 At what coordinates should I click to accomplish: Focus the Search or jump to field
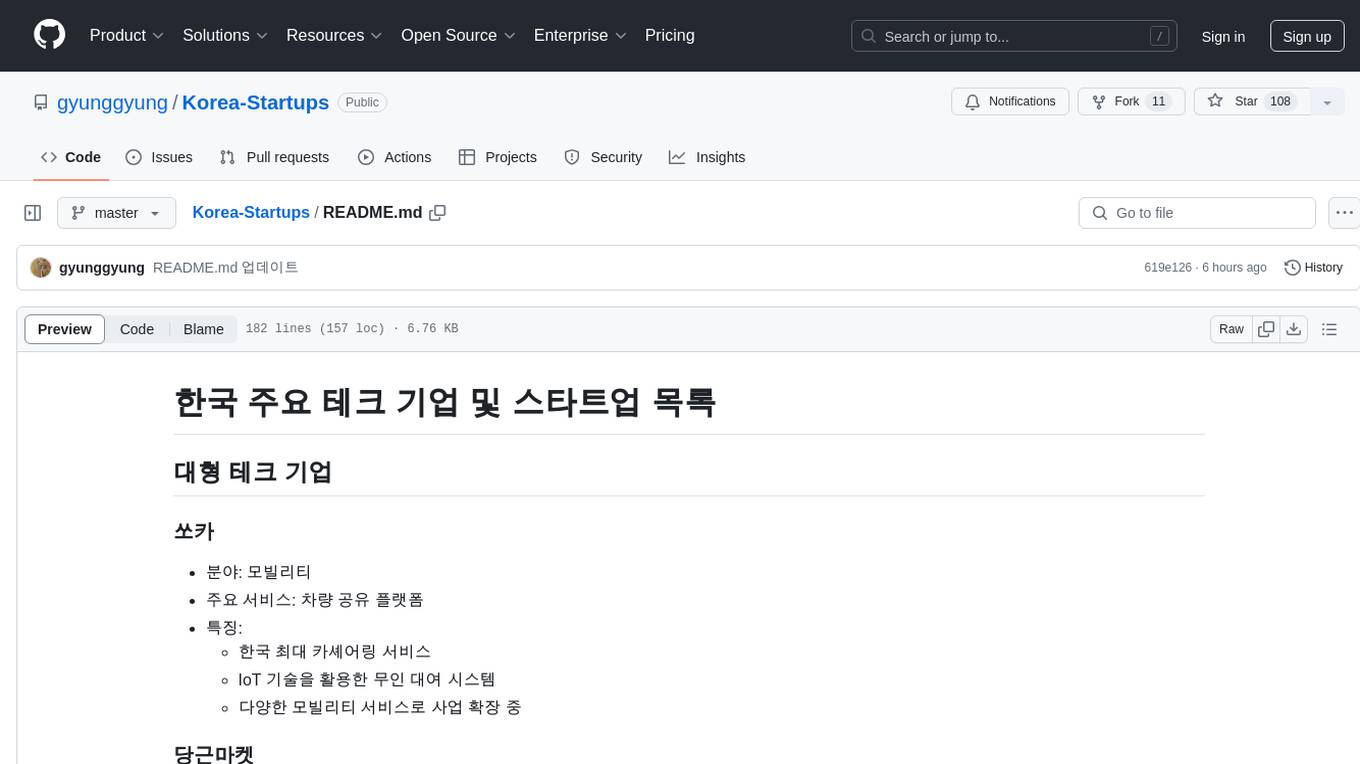1014,36
